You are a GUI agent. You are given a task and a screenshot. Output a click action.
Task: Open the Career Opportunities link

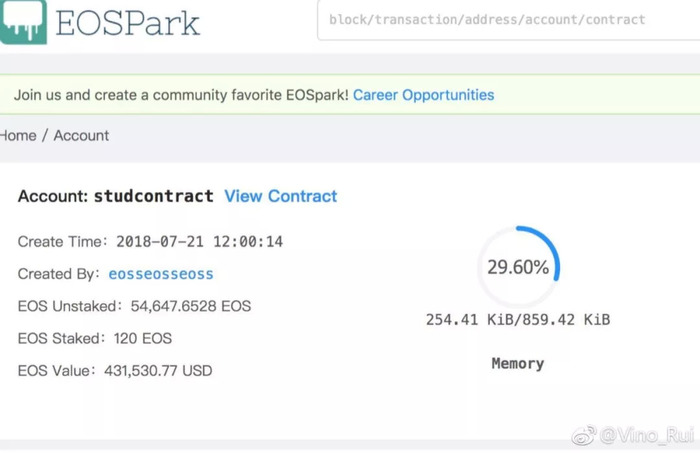tap(423, 95)
